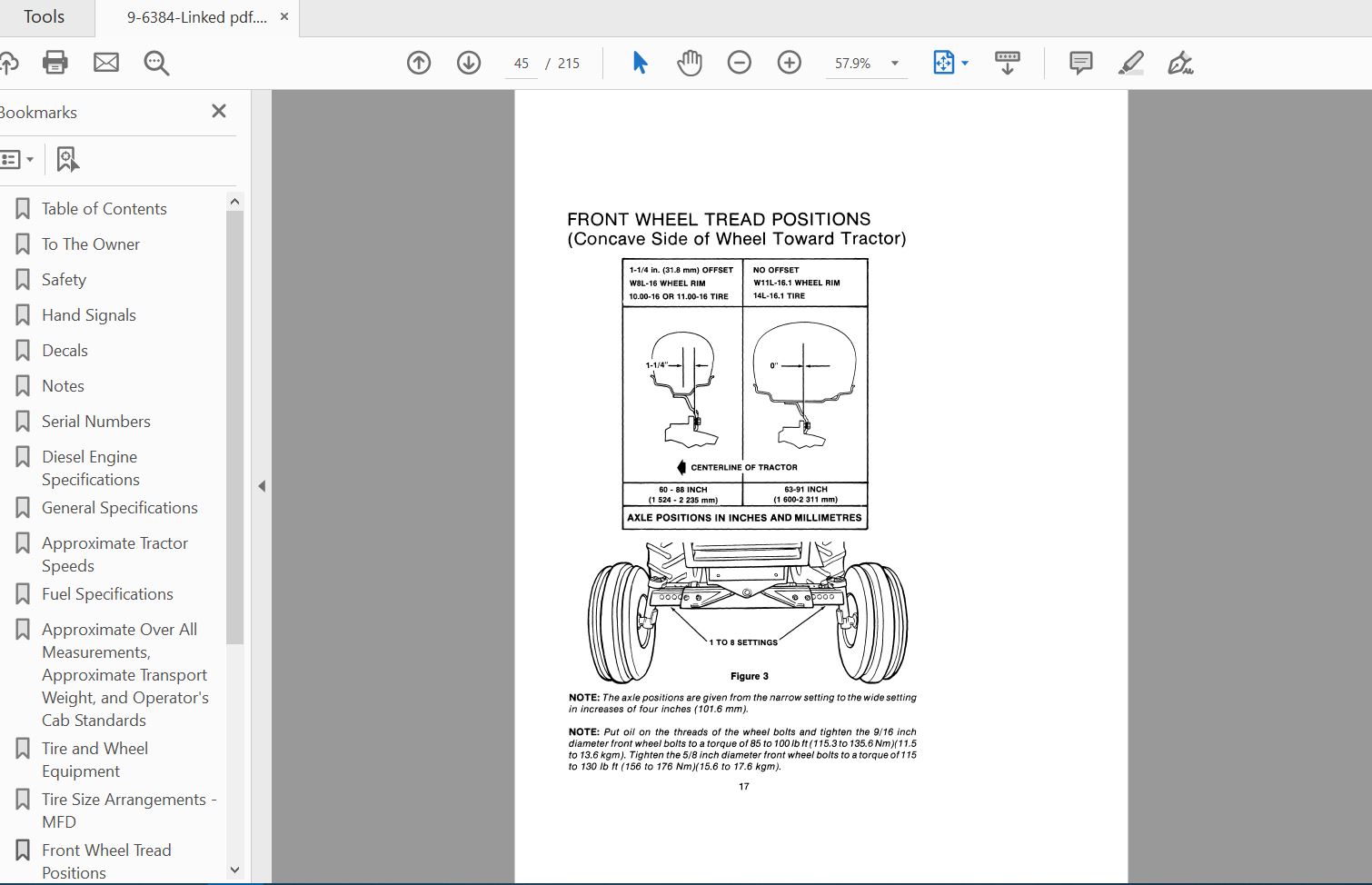Collapse the bookmarks panel with side arrow
This screenshot has height=885, width=1372.
262,486
